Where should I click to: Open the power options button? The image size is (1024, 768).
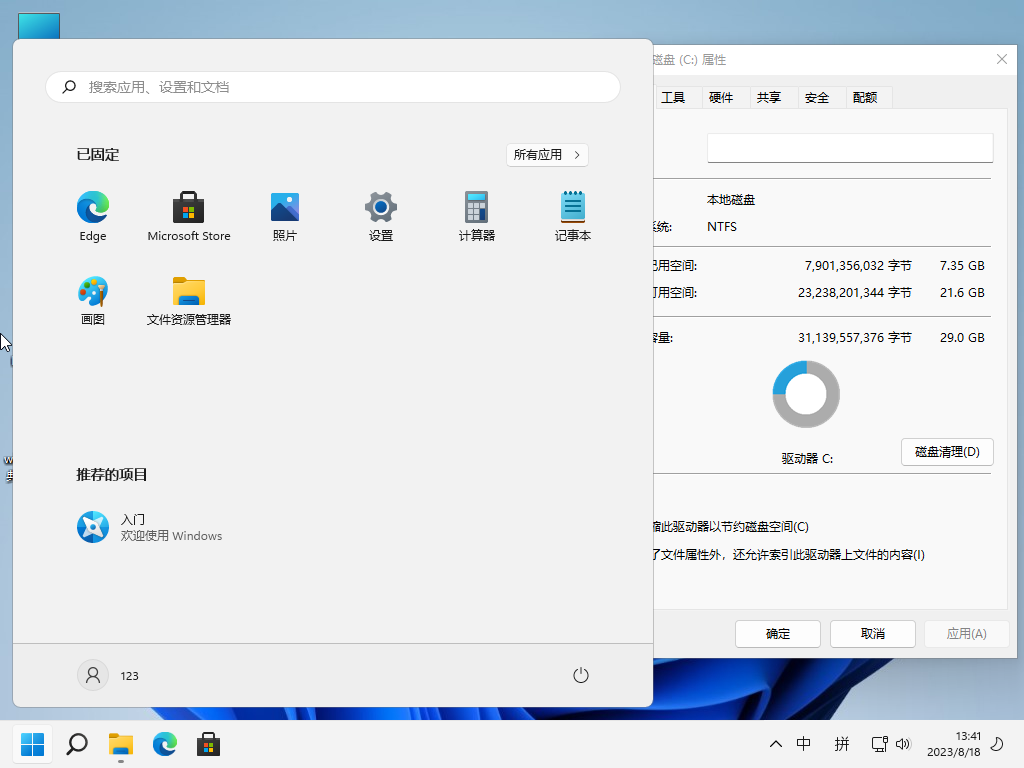(x=581, y=675)
